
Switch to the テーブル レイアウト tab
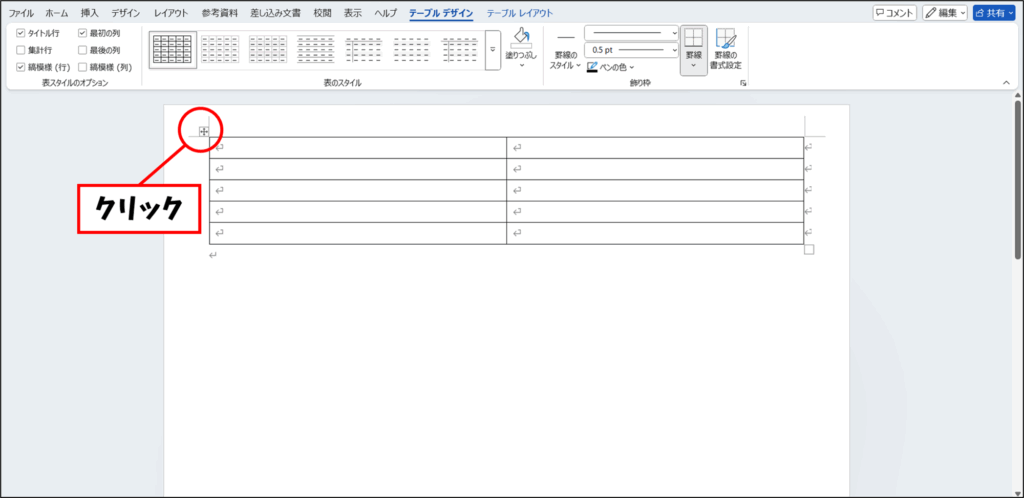pyautogui.click(x=519, y=13)
